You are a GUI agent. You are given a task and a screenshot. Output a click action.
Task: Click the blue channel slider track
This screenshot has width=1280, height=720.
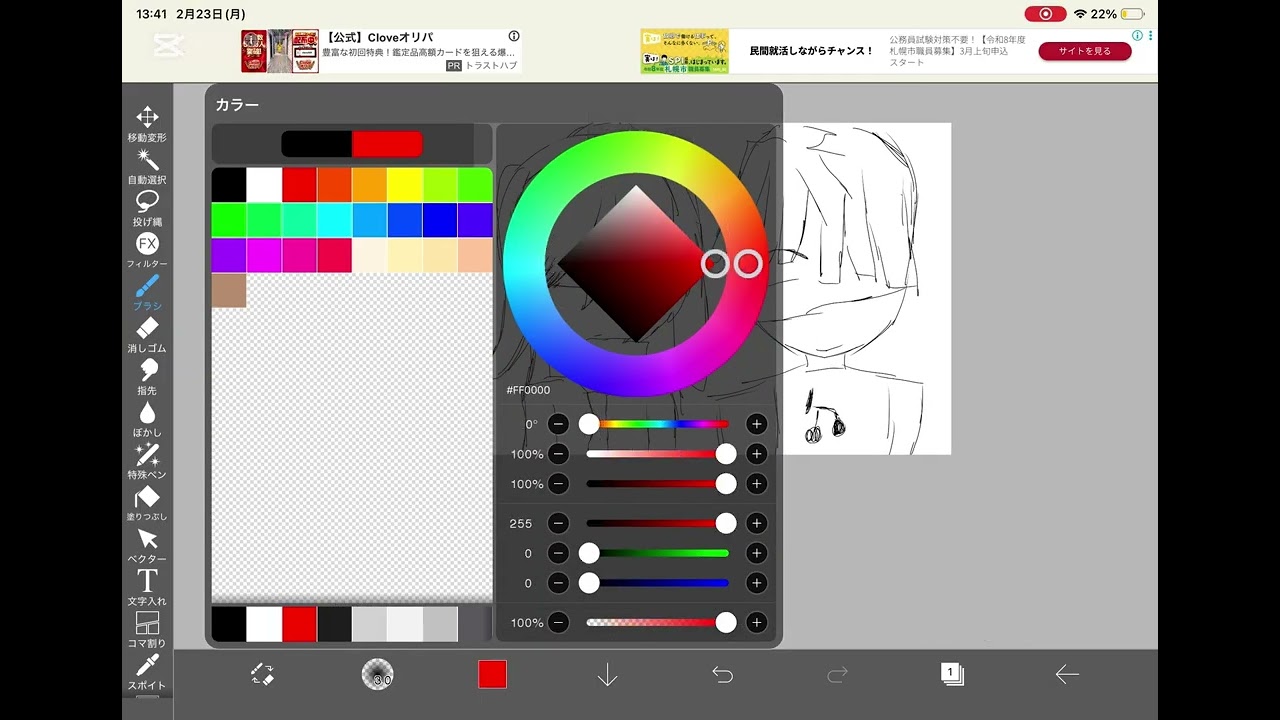click(657, 583)
